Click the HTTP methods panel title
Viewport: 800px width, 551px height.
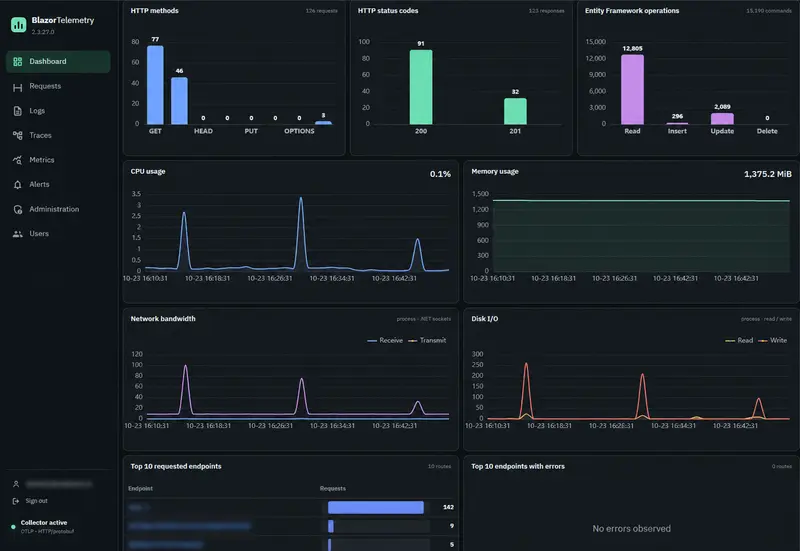point(155,11)
